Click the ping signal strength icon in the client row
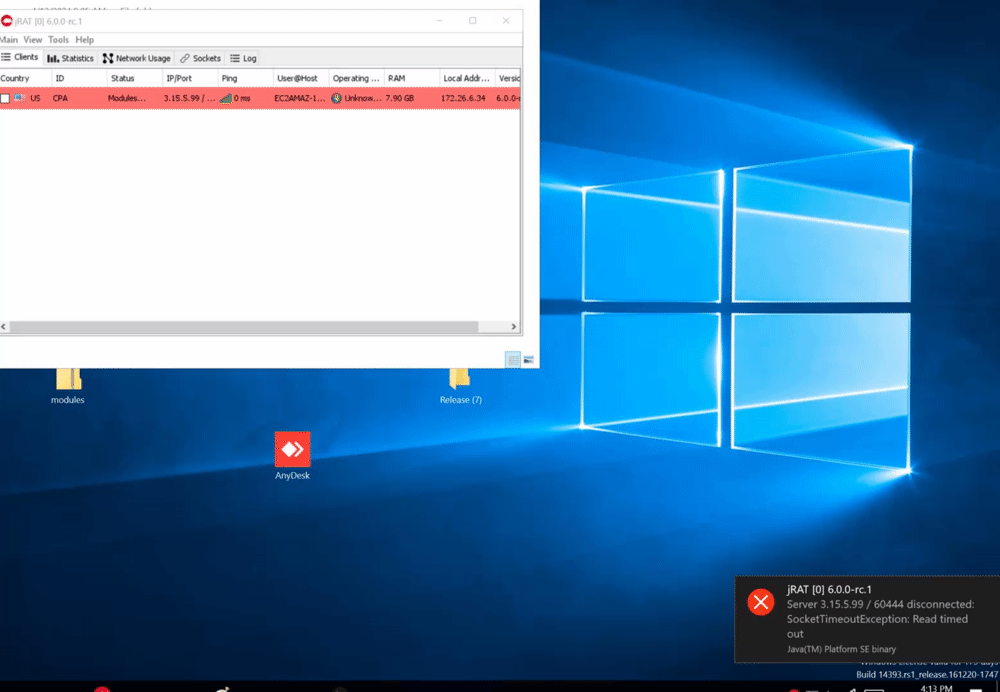 [226, 98]
